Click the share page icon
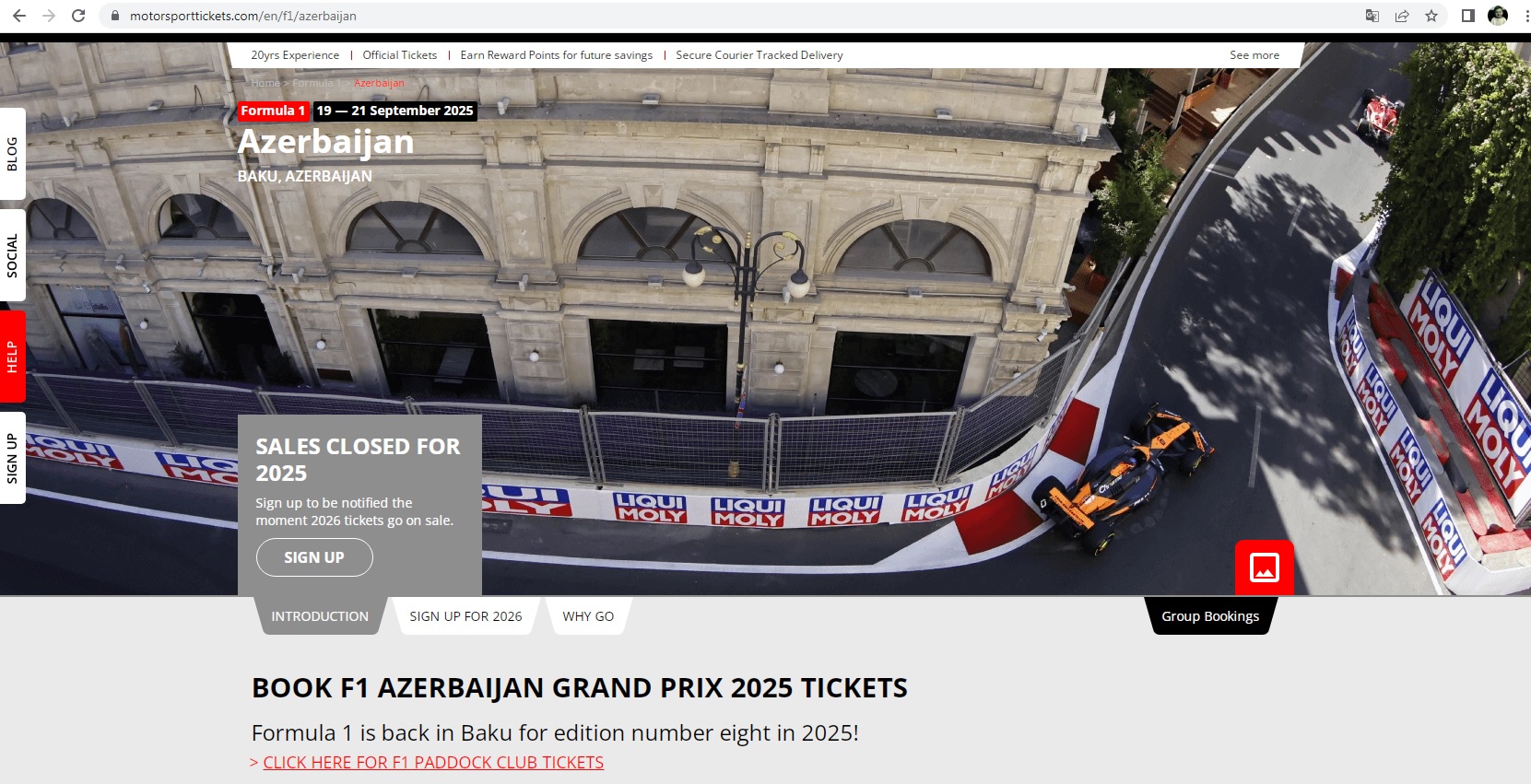Image resolution: width=1531 pixels, height=784 pixels. tap(1402, 16)
